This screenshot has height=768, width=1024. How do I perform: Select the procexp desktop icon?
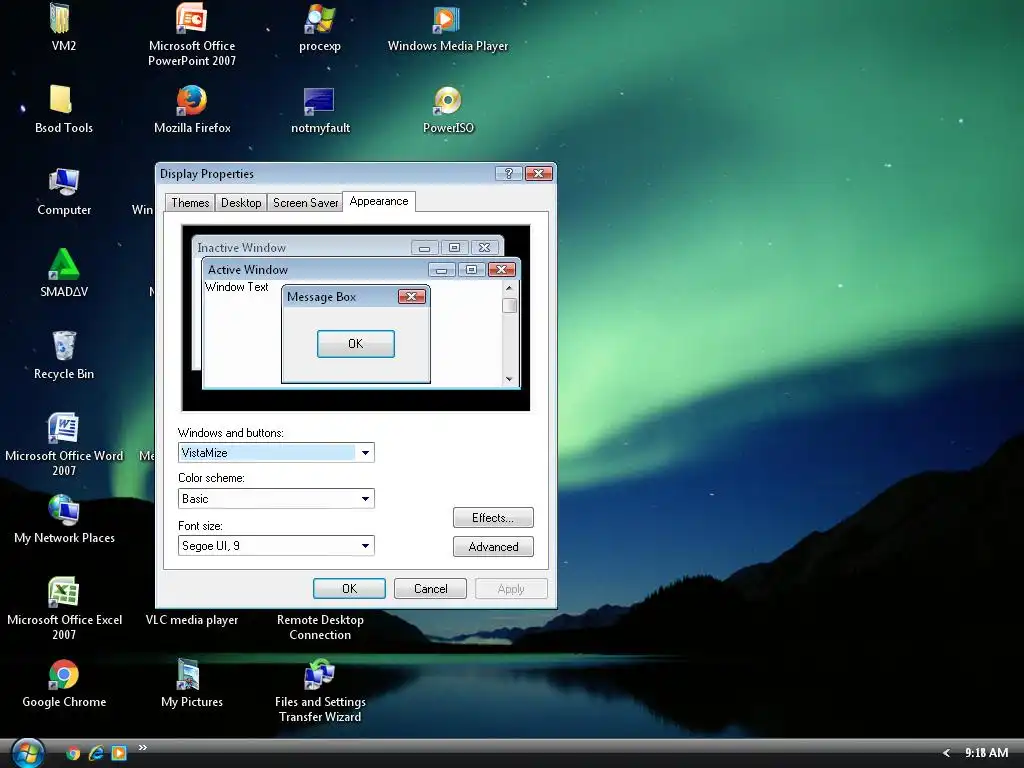(319, 20)
